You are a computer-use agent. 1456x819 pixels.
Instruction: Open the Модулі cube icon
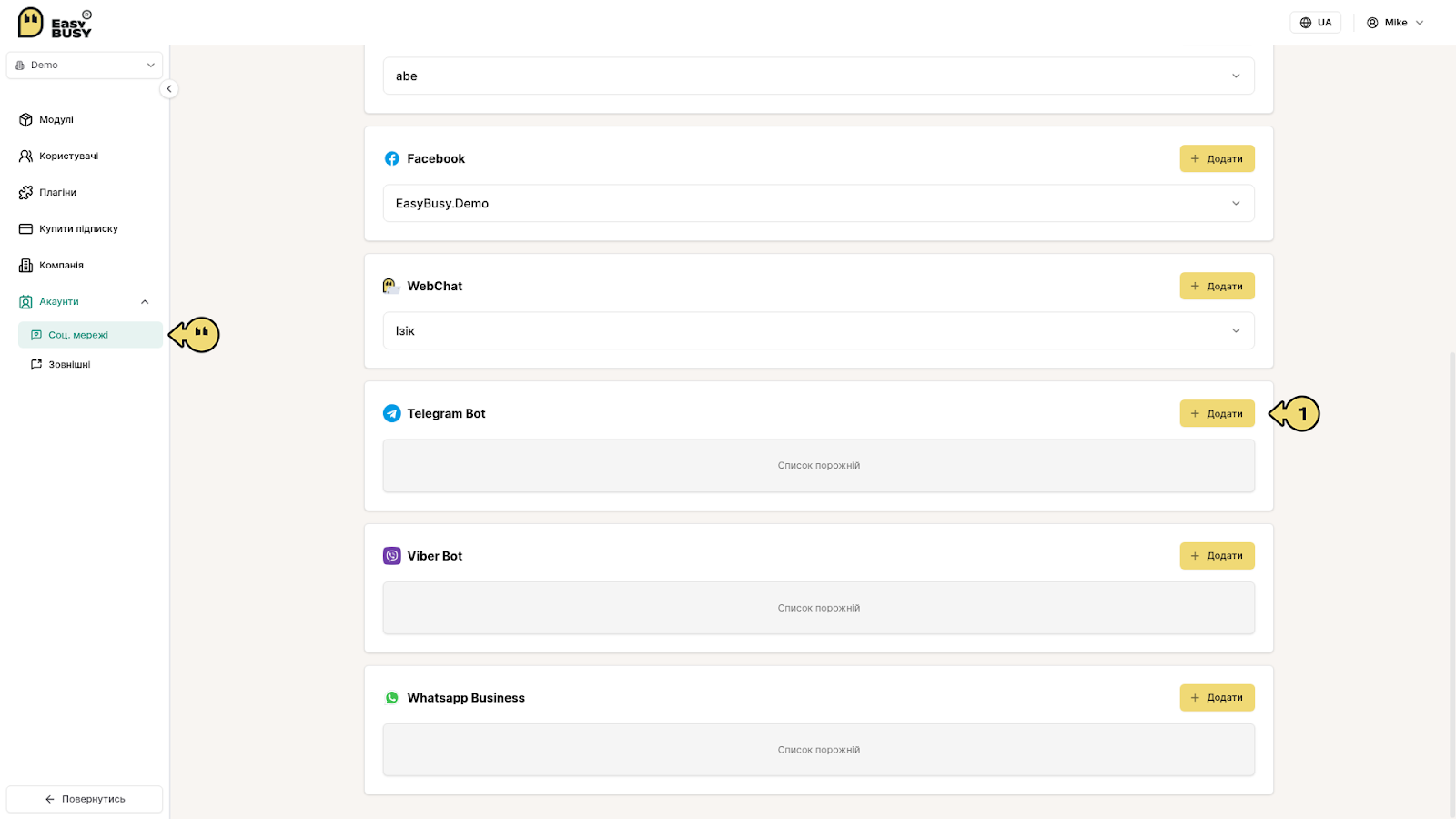(x=25, y=119)
